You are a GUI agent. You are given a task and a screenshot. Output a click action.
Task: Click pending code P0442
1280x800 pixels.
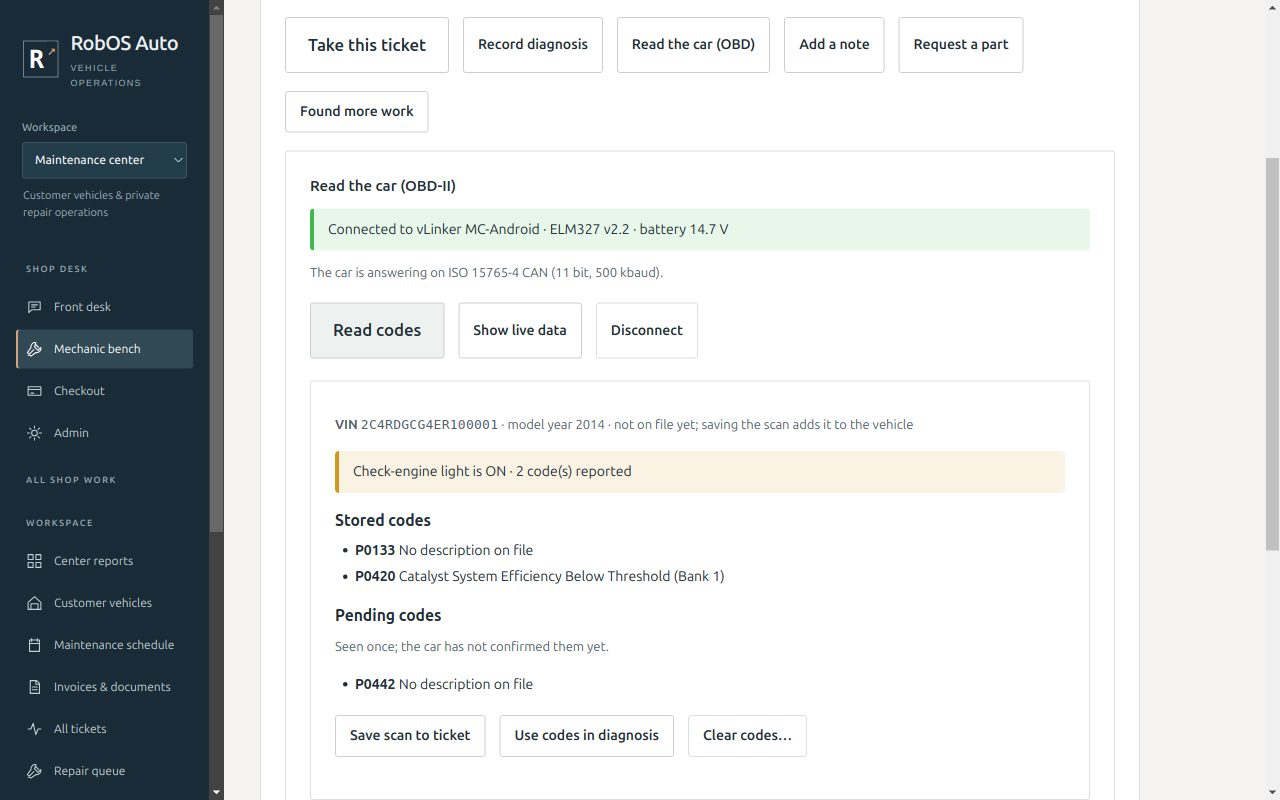[375, 684]
